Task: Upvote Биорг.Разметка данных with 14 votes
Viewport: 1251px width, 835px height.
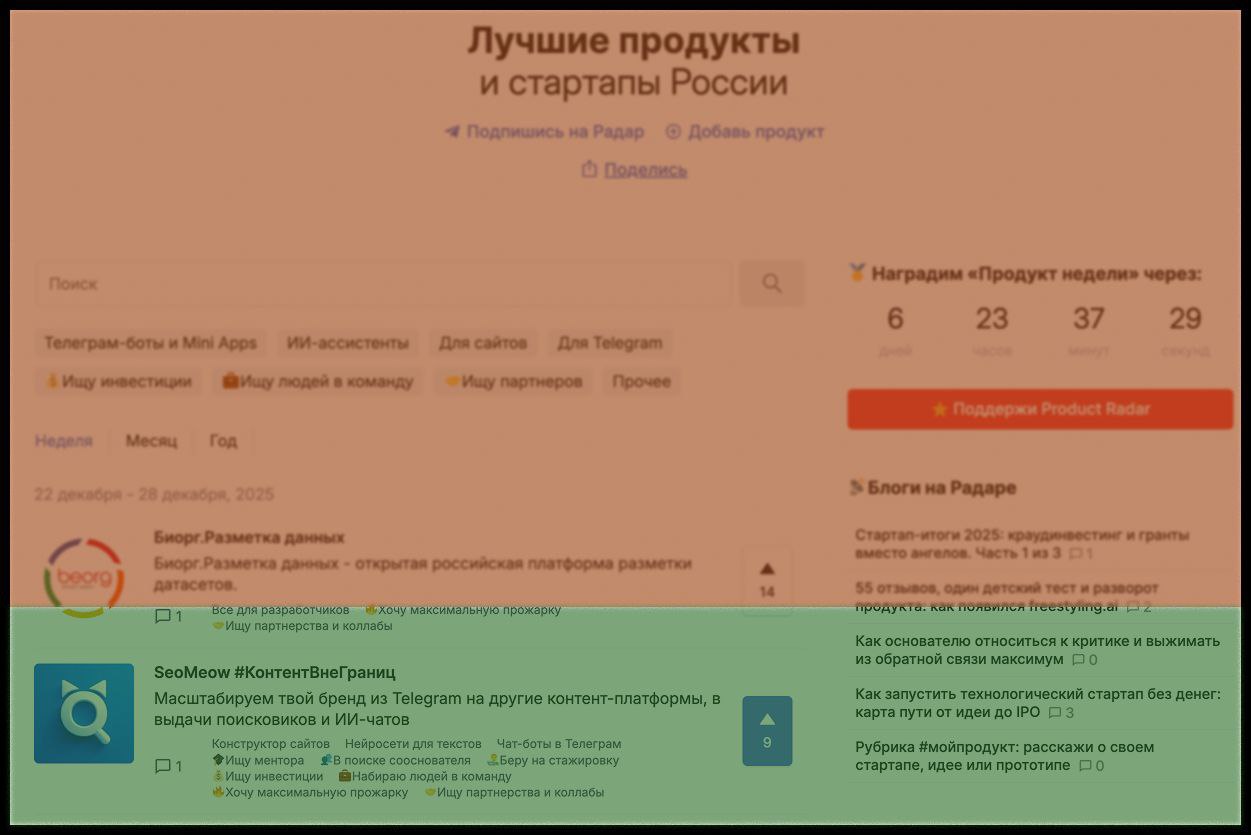Action: (767, 580)
